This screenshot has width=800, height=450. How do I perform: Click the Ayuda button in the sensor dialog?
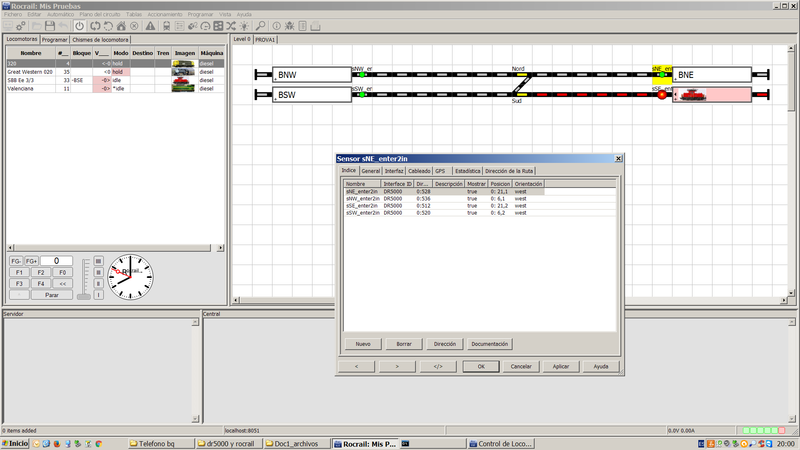[601, 366]
